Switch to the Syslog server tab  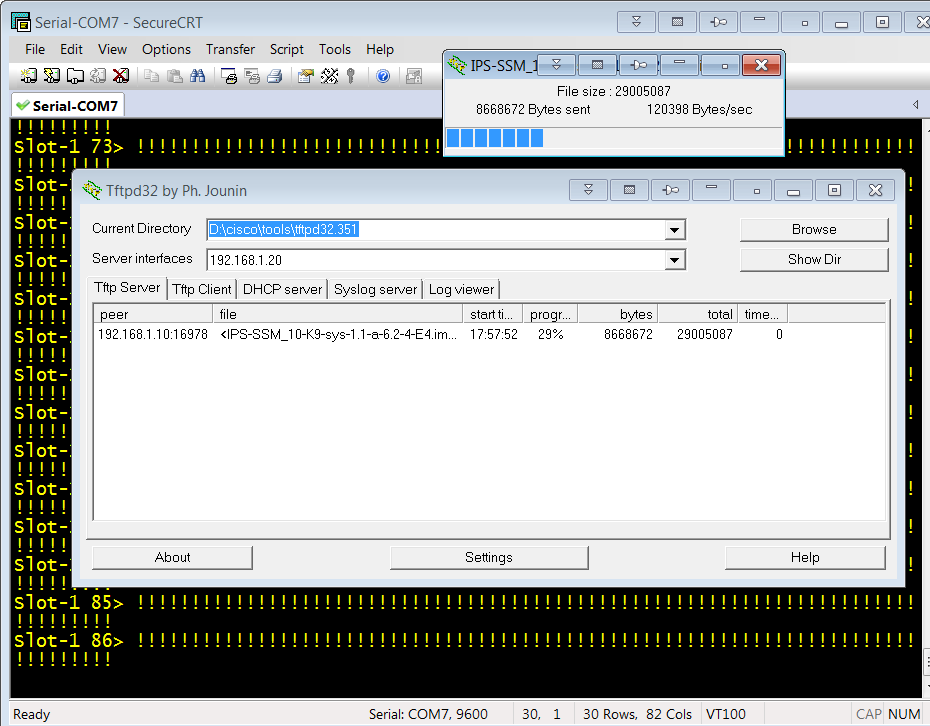point(375,289)
